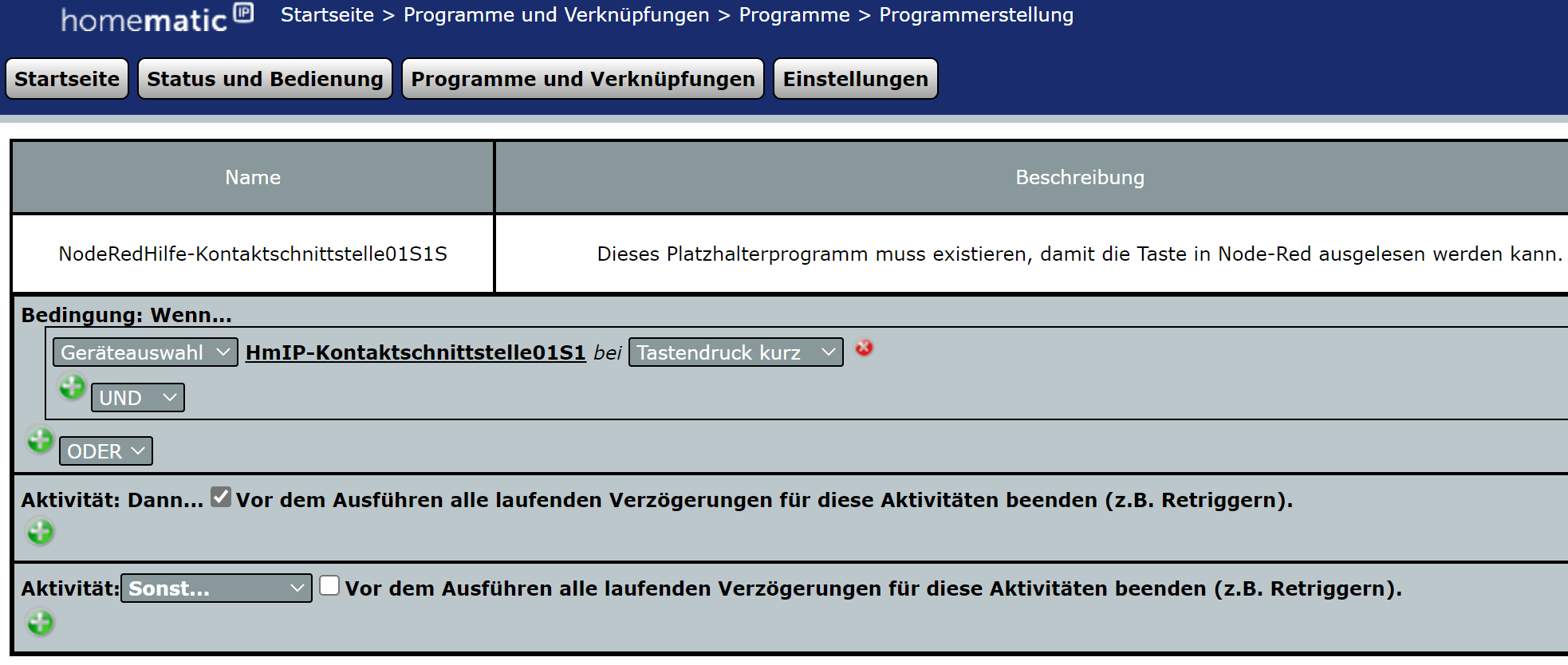Open the ODER operator dropdown

click(105, 451)
